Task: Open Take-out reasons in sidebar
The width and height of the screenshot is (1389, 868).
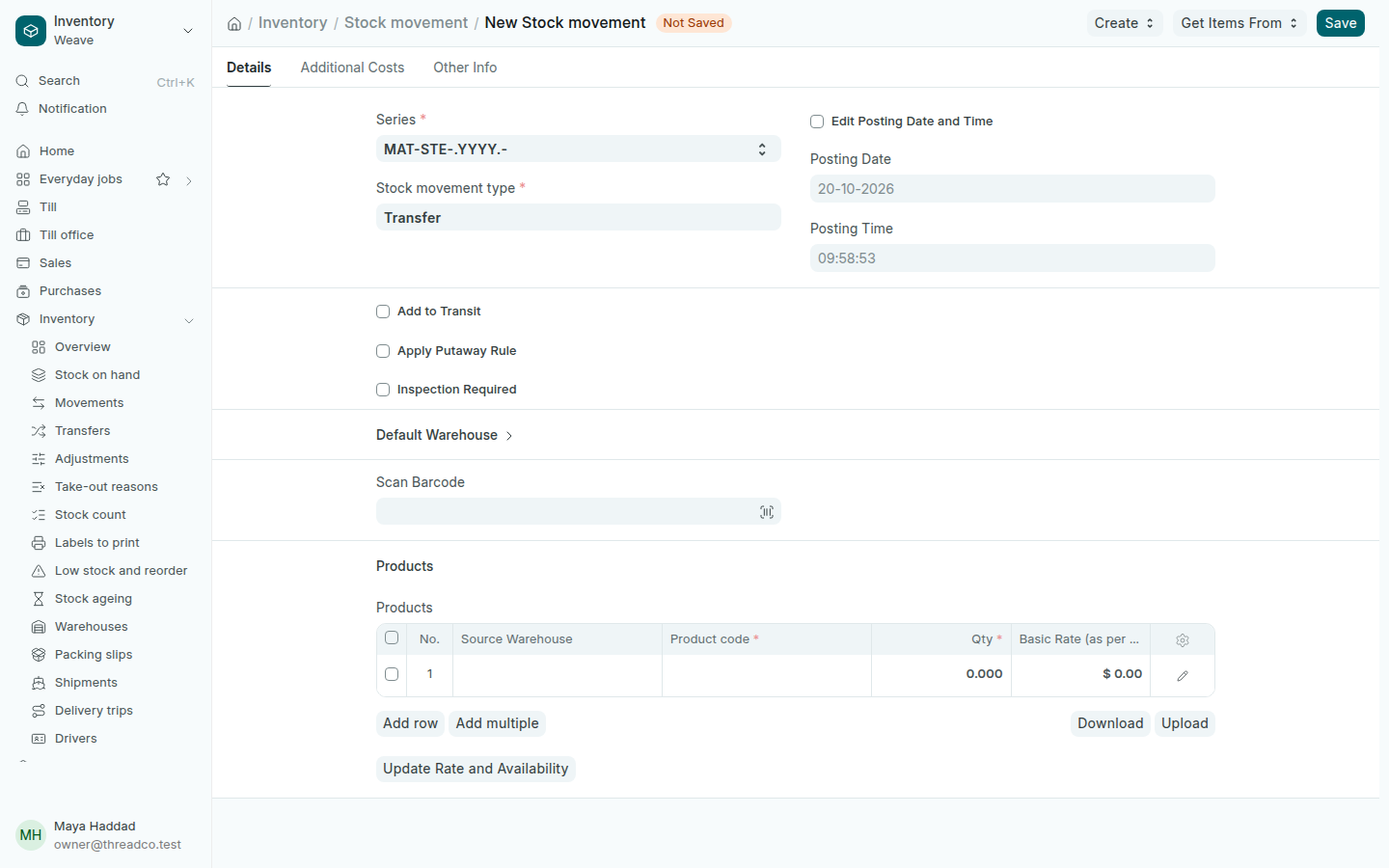Action: 106,487
